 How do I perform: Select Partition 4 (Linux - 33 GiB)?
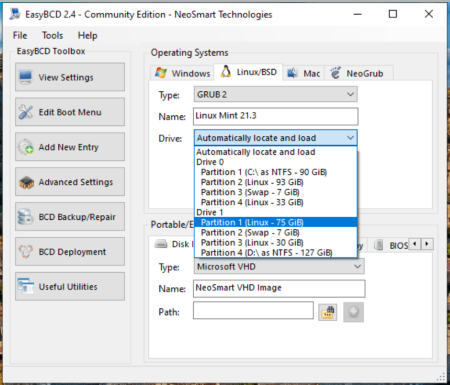[276, 202]
